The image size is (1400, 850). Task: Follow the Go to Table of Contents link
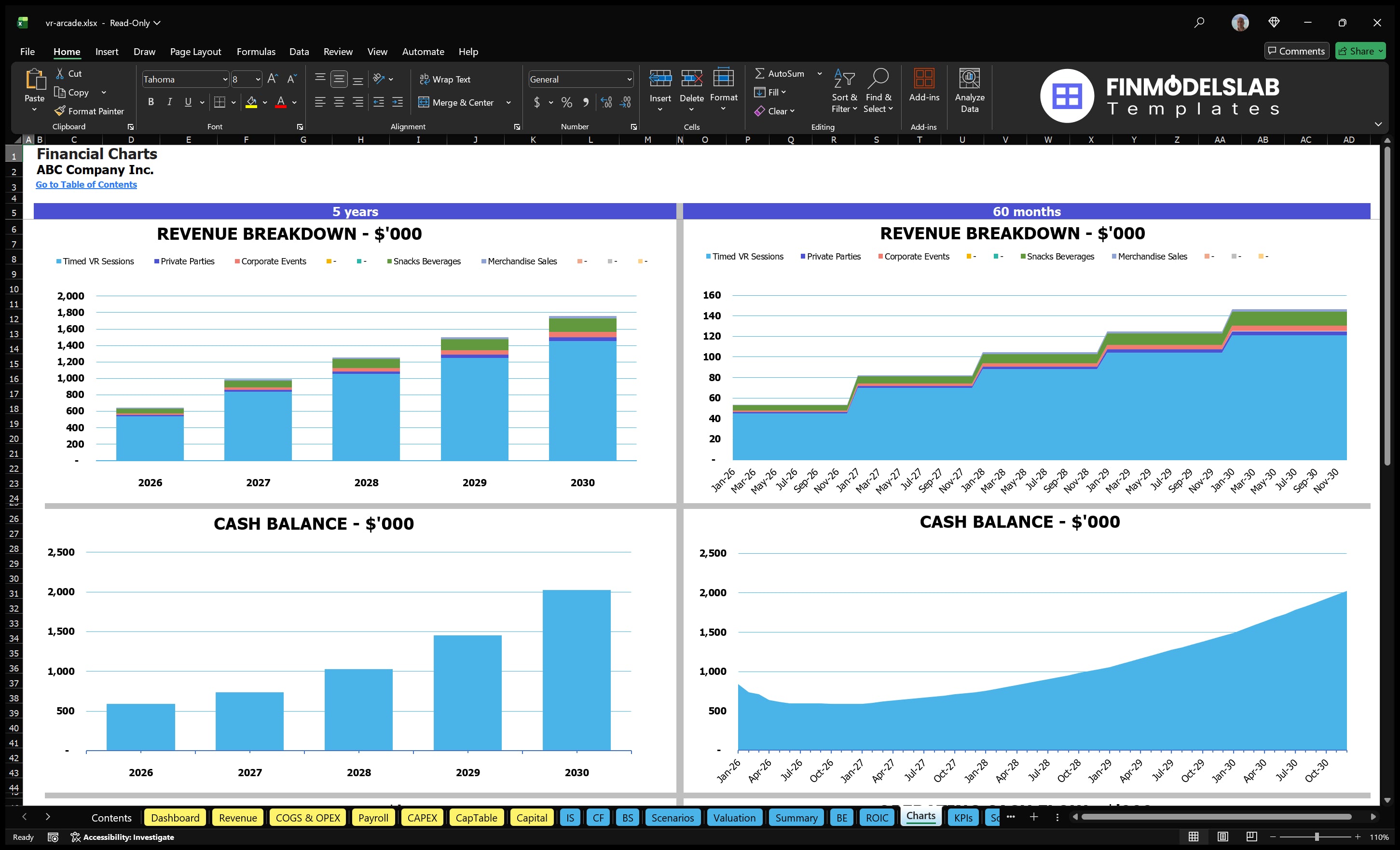(86, 185)
